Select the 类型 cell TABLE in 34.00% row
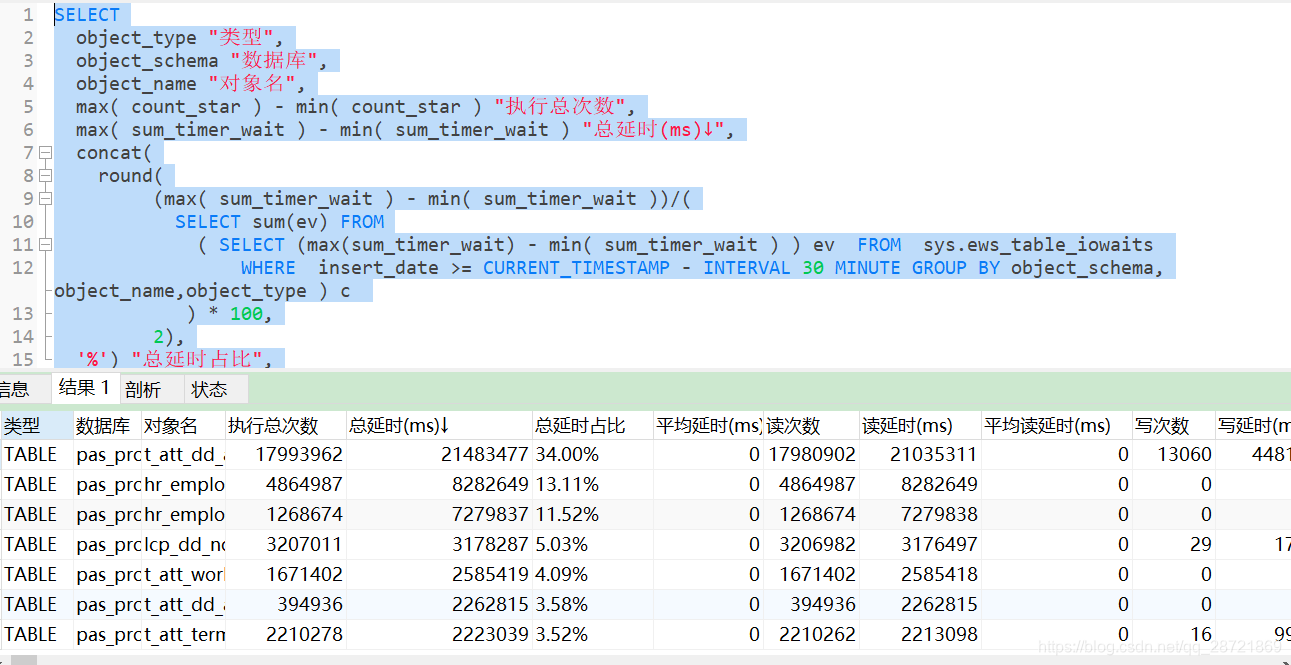 [37, 454]
